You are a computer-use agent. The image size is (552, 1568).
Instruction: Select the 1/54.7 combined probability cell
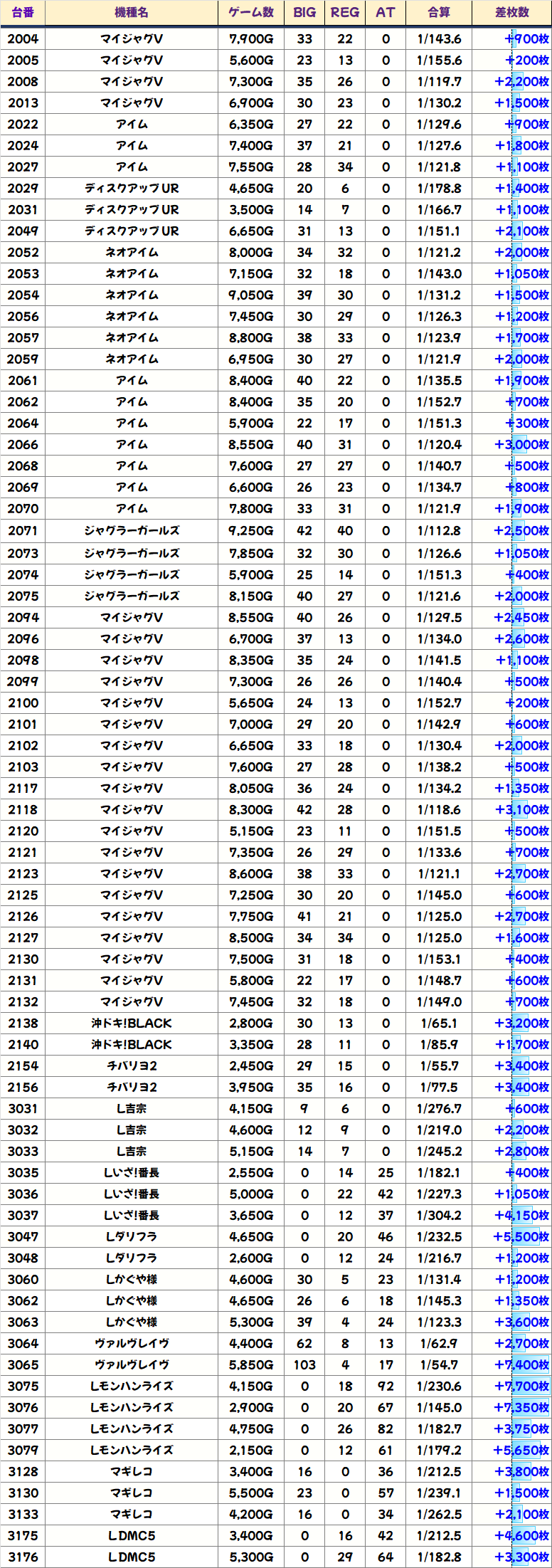[x=439, y=1365]
